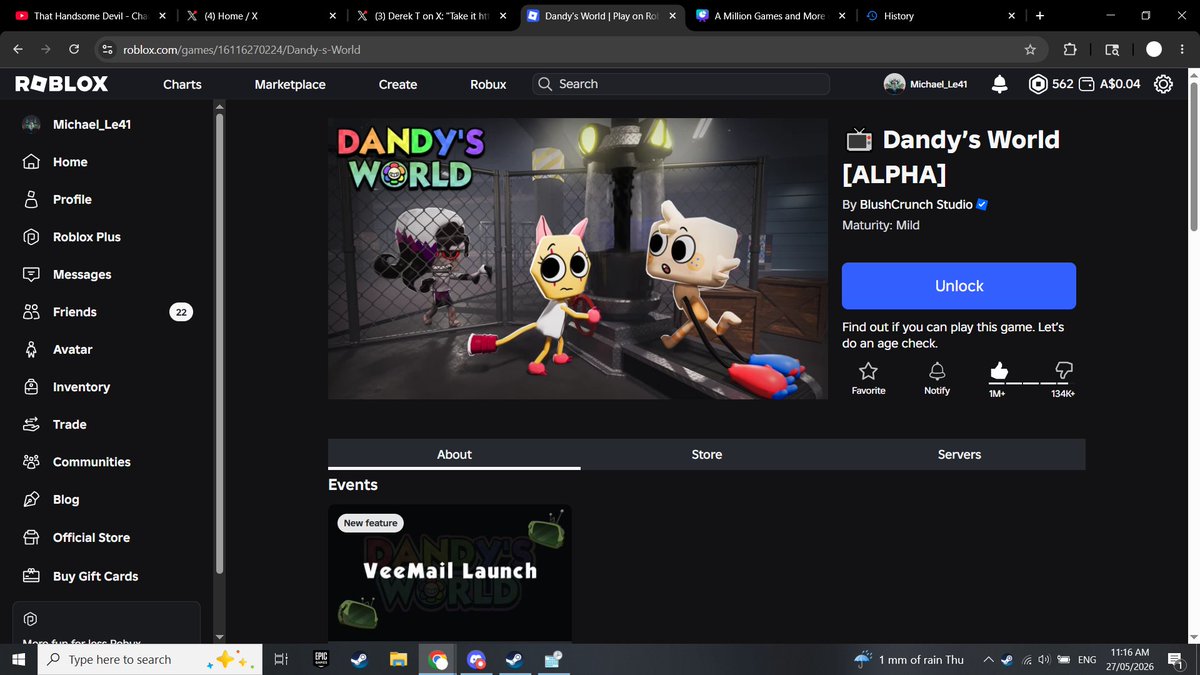This screenshot has width=1200, height=675.
Task: Switch to the Derek T on X tab
Action: 430,16
